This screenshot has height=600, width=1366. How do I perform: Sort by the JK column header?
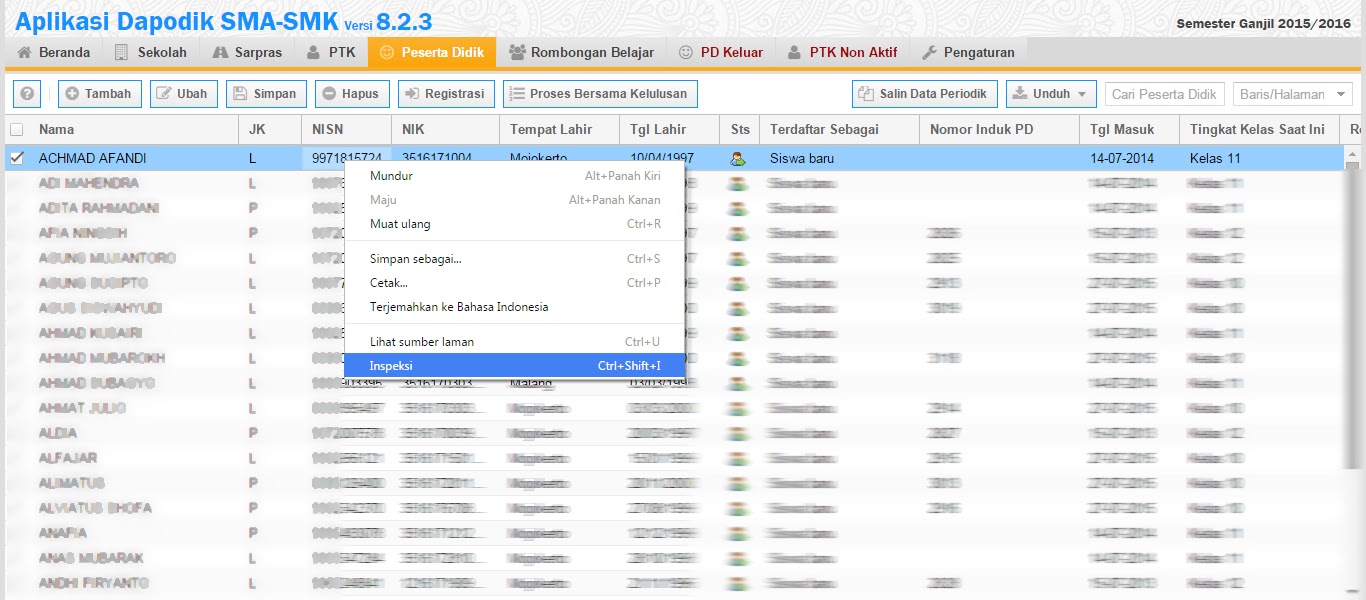point(270,129)
